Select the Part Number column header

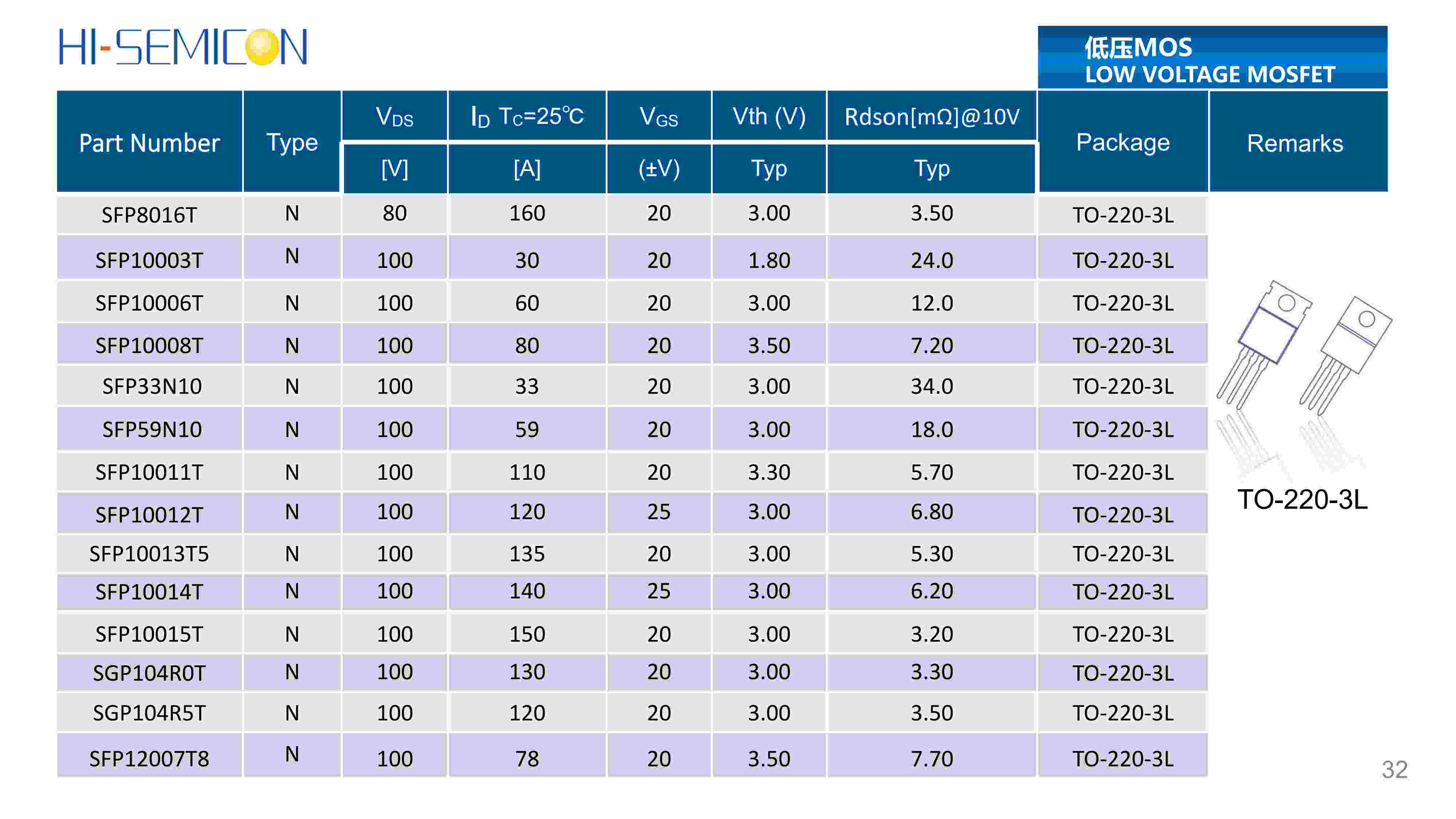pyautogui.click(x=149, y=142)
